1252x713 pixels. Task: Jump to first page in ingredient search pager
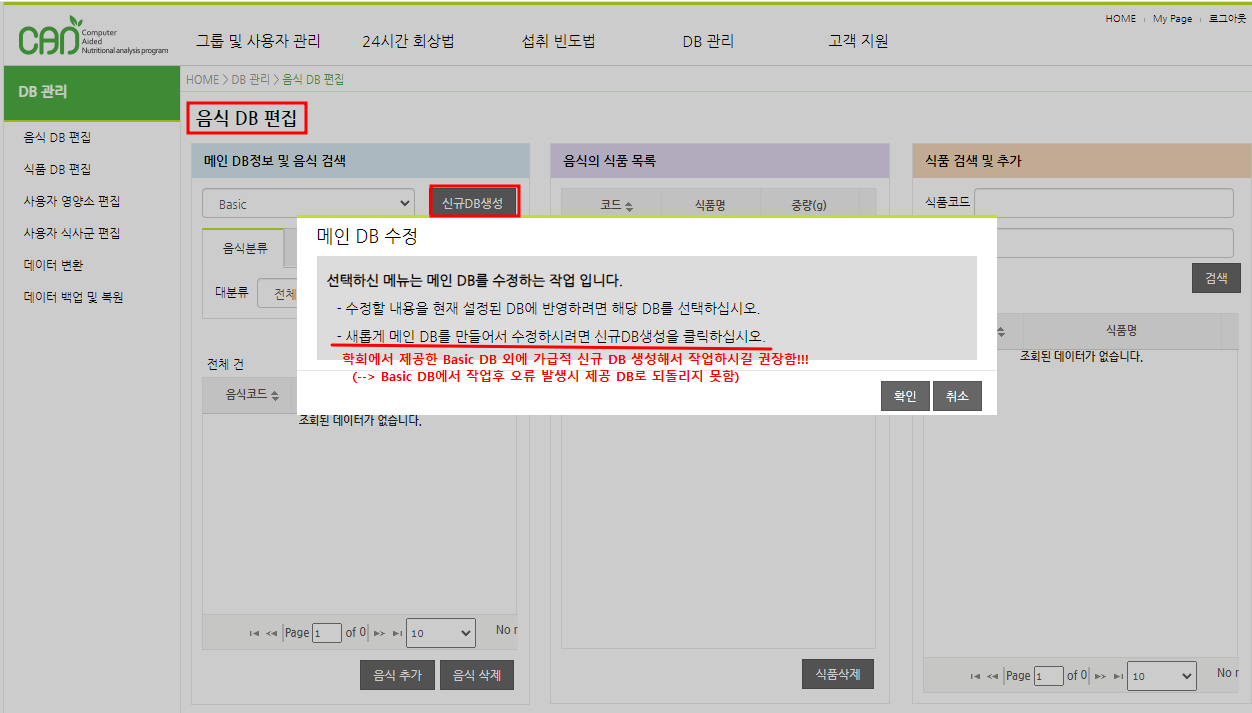click(x=975, y=676)
